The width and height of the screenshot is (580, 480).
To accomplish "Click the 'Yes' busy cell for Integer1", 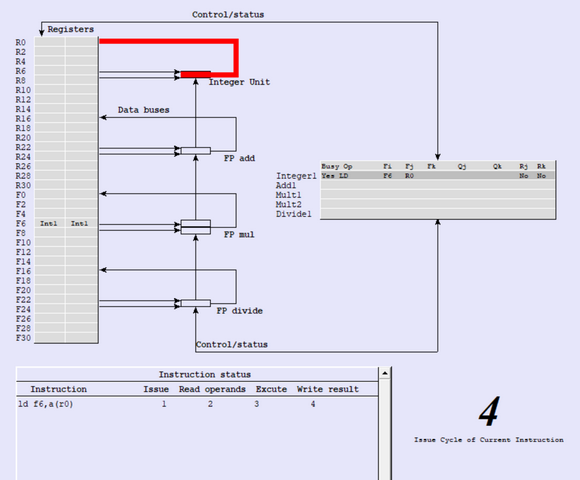I will [x=328, y=176].
